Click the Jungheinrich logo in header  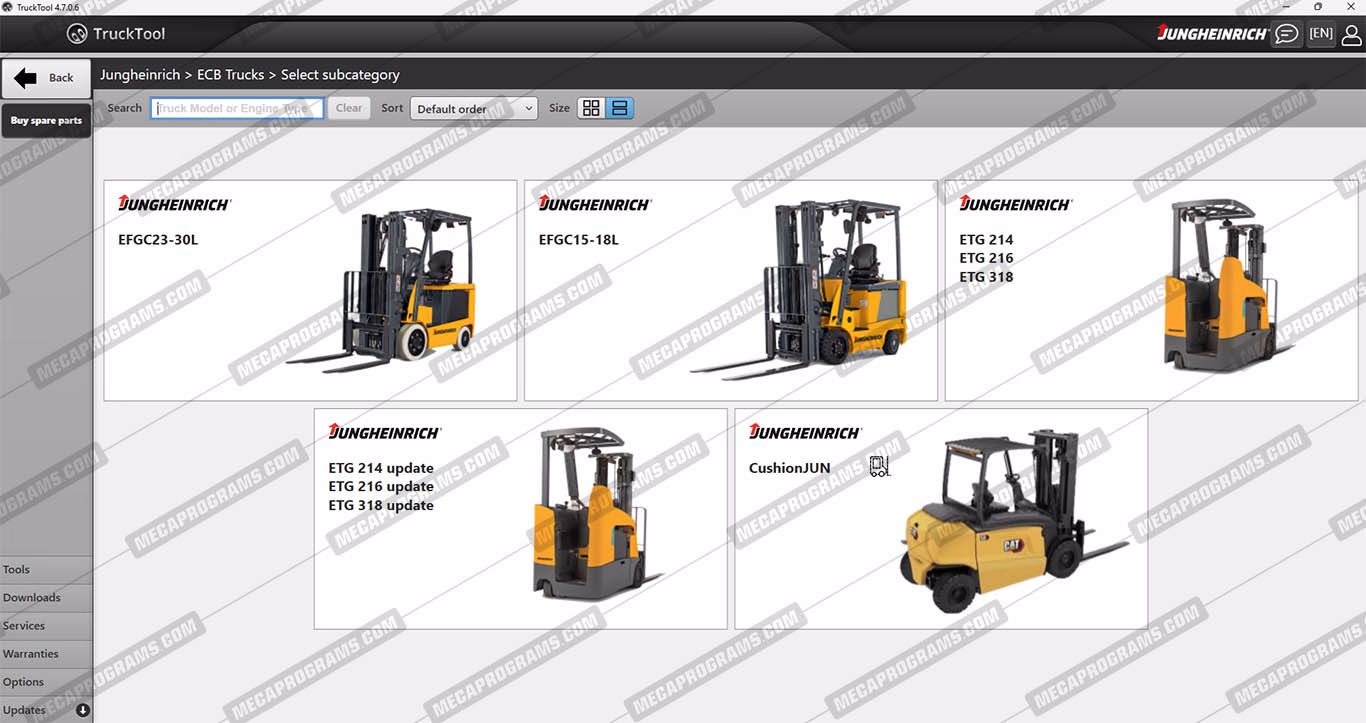tap(1213, 34)
